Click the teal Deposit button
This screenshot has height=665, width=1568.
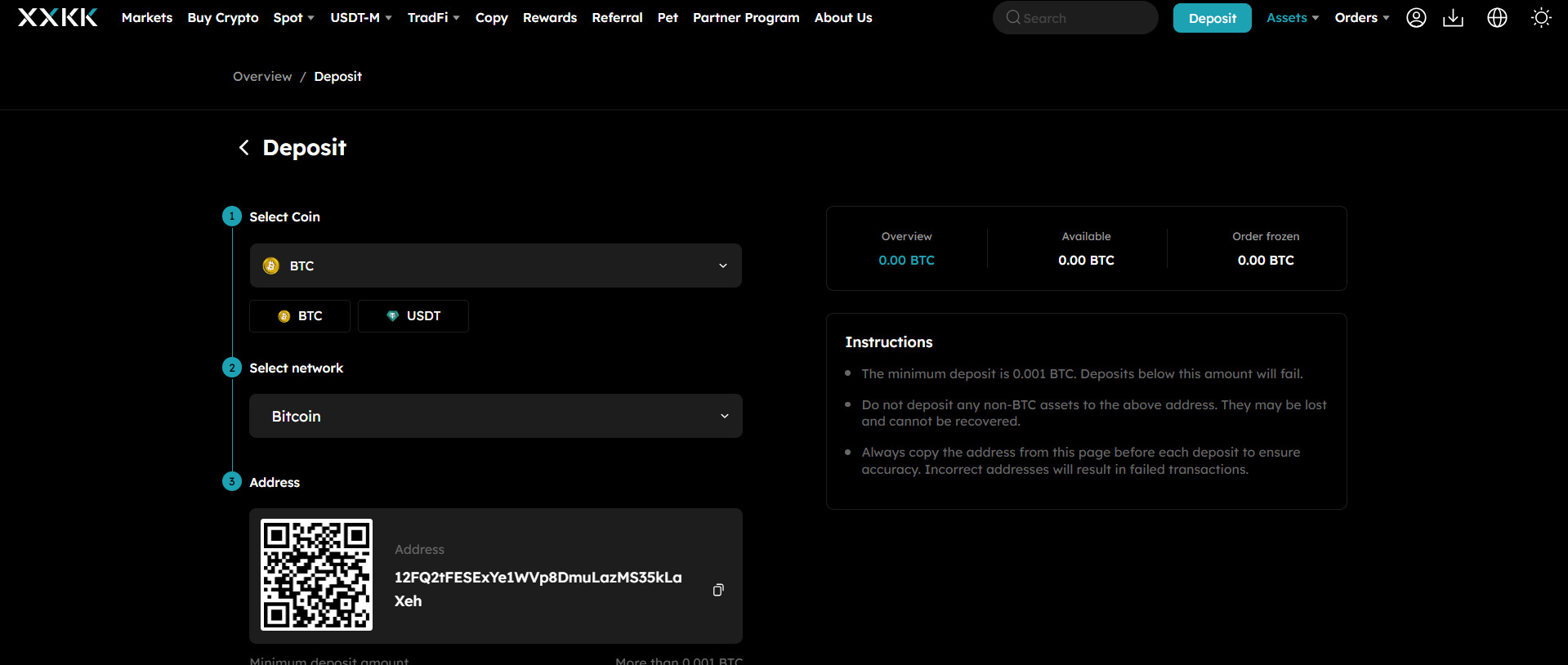coord(1212,18)
